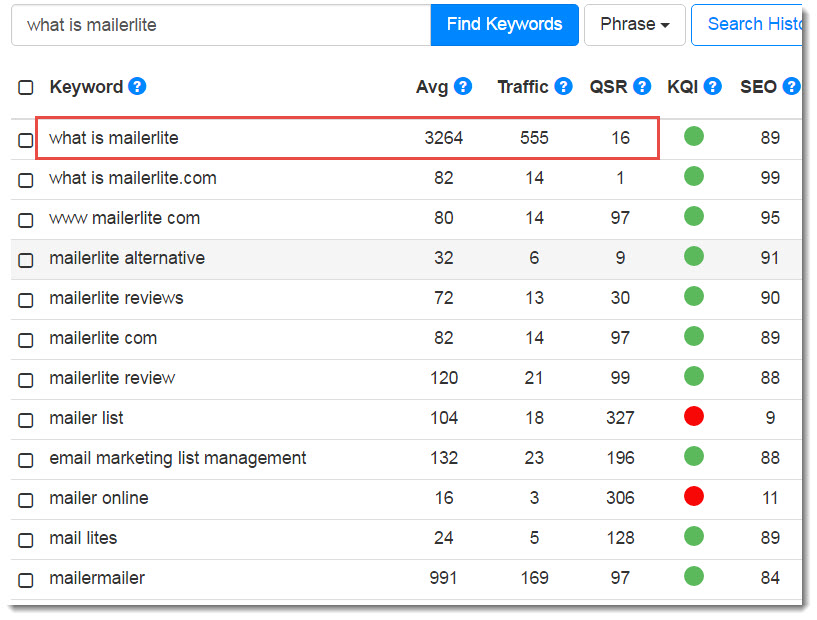Sort by the KQI column header
The image size is (817, 620).
[x=682, y=86]
